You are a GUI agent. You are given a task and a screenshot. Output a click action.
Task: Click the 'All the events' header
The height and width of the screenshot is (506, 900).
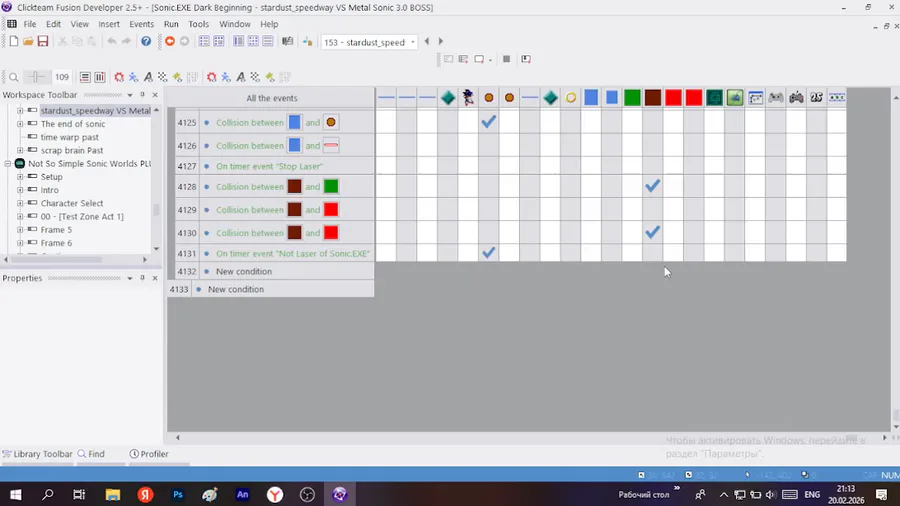coord(271,98)
